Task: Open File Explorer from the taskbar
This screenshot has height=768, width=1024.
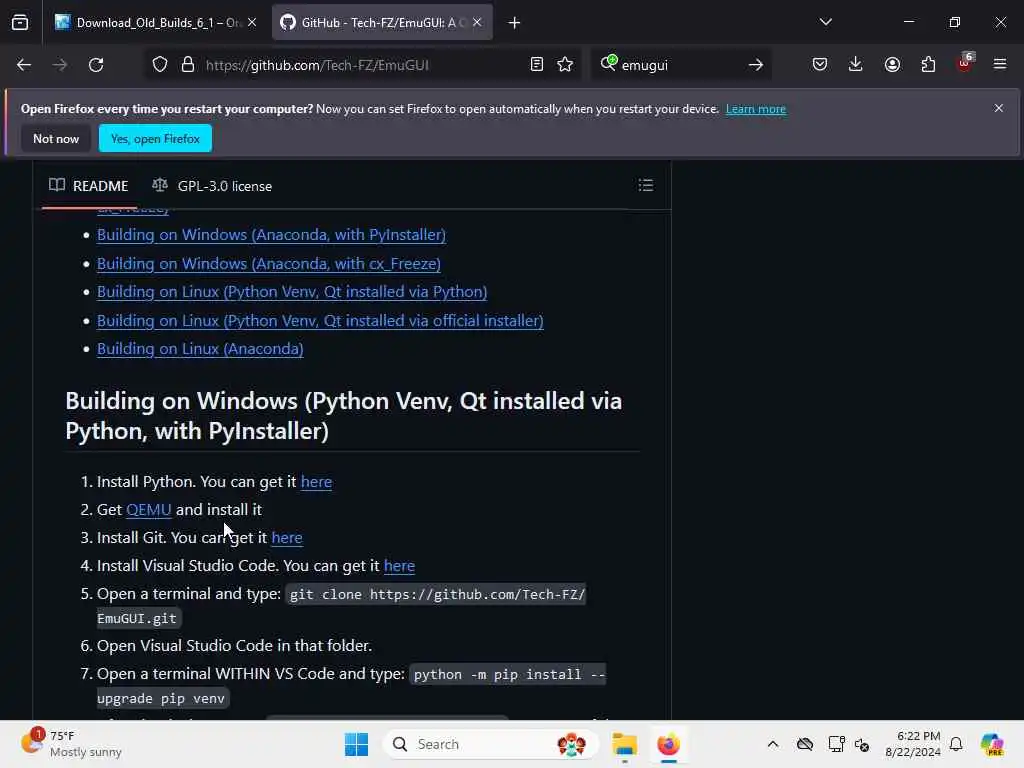Action: pos(624,744)
